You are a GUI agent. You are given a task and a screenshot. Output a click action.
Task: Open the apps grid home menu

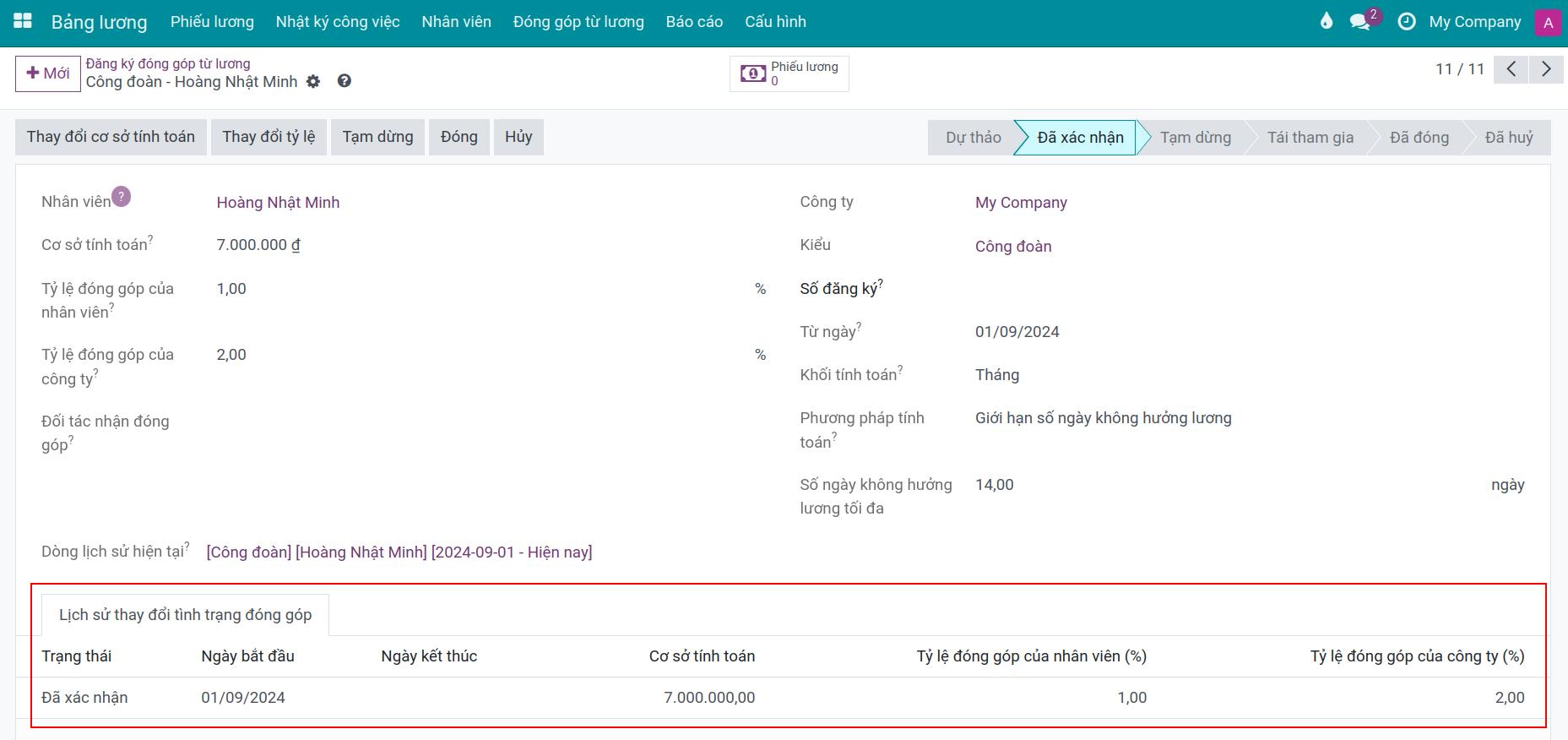point(23,22)
